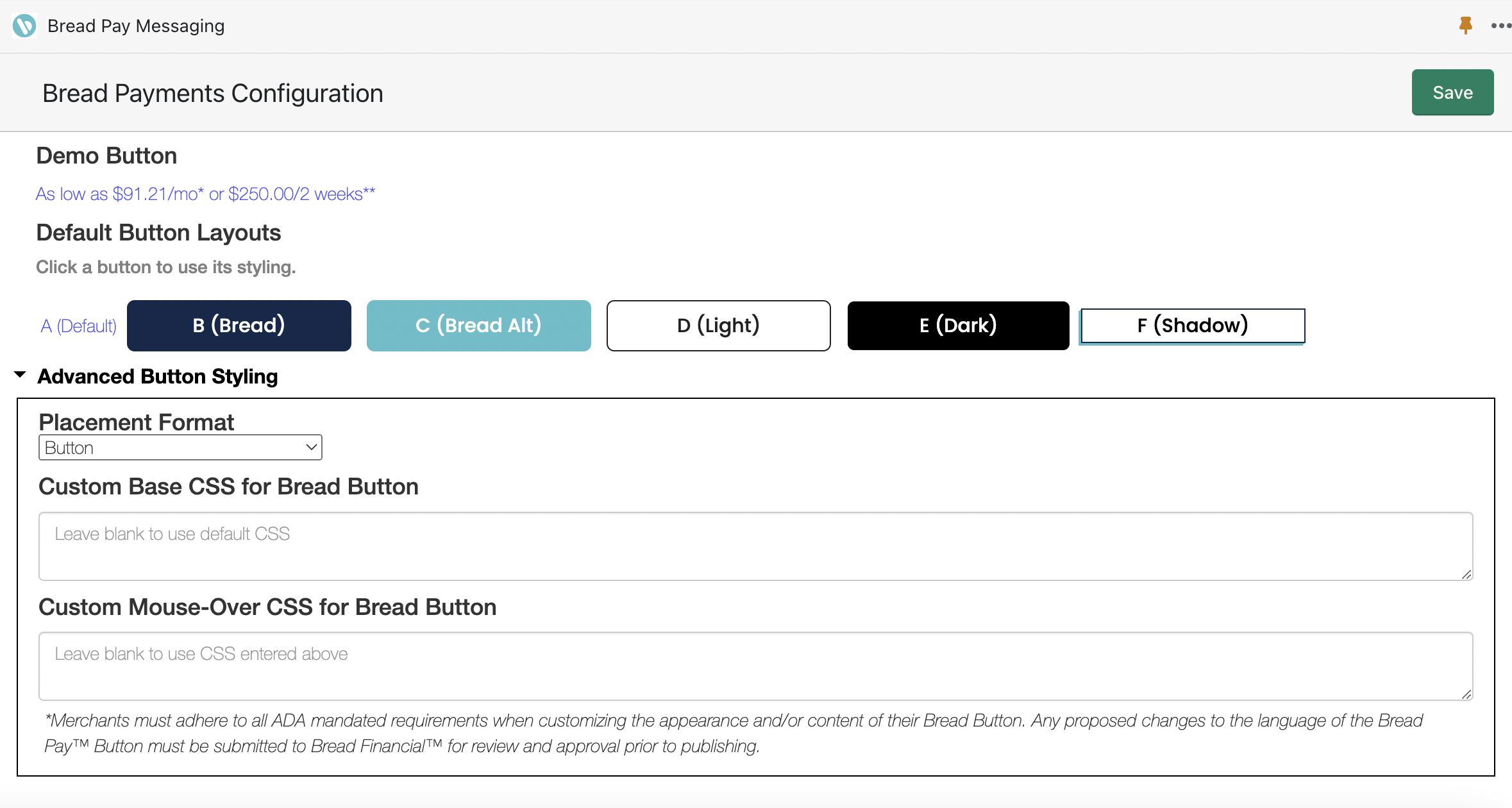Click into the Custom Base CSS field
The width and height of the screenshot is (1512, 808).
coord(755,546)
